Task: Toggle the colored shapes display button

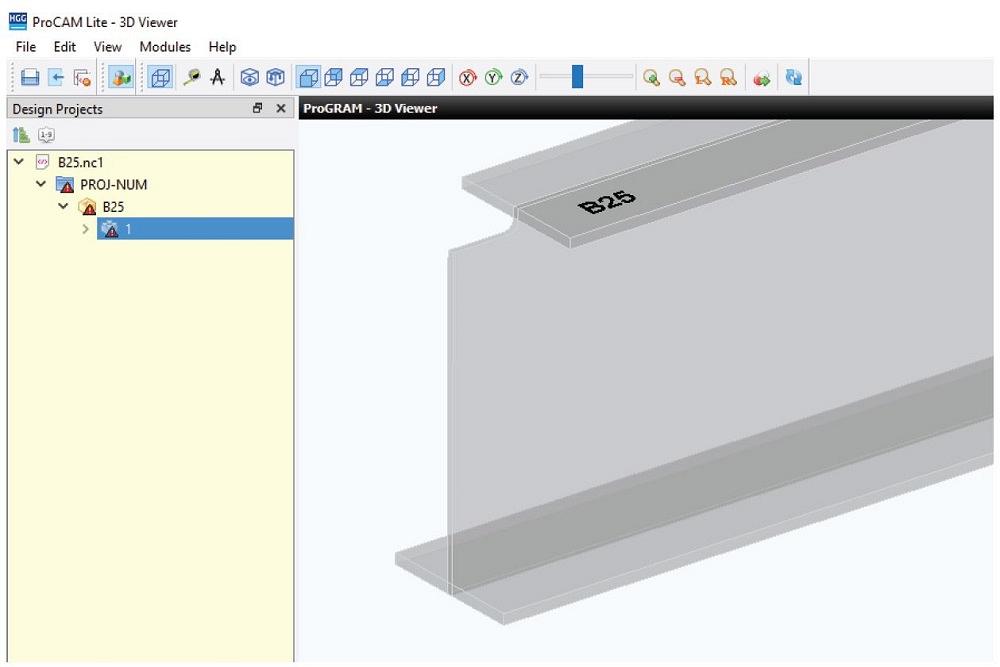Action: coord(121,78)
